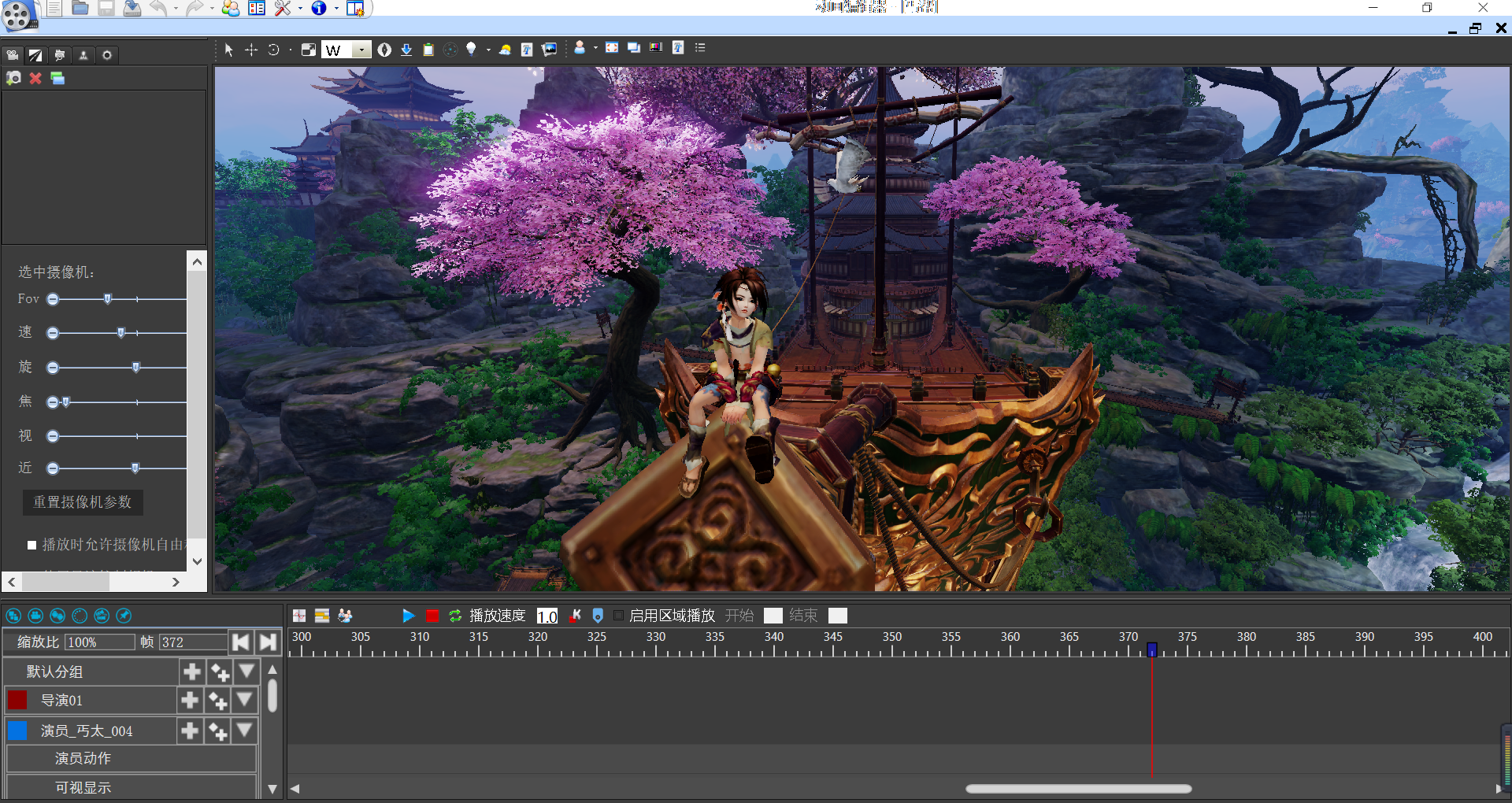
Task: Click the clipboard paste icon
Action: tap(428, 50)
